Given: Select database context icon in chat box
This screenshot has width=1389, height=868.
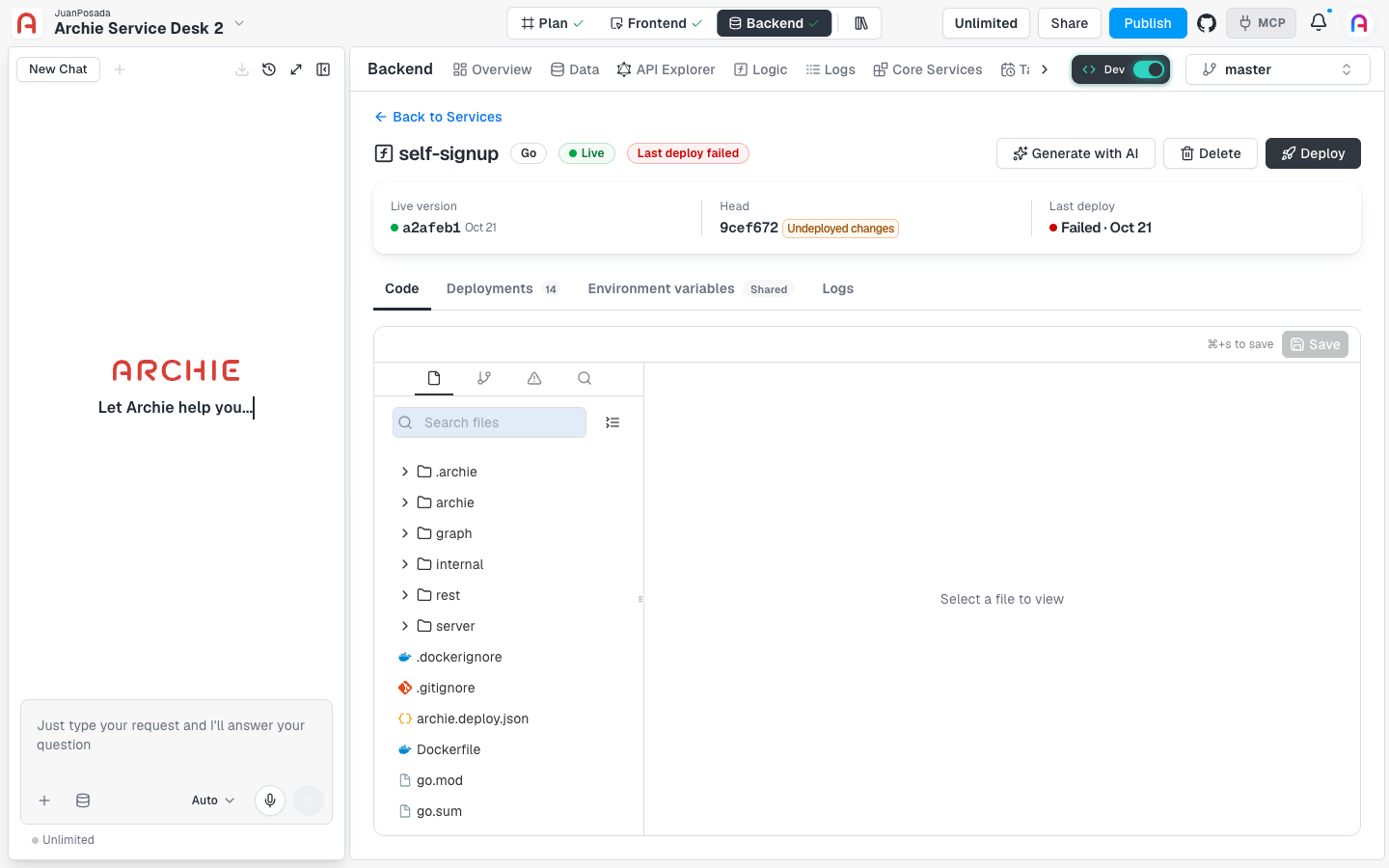Looking at the screenshot, I should [83, 800].
